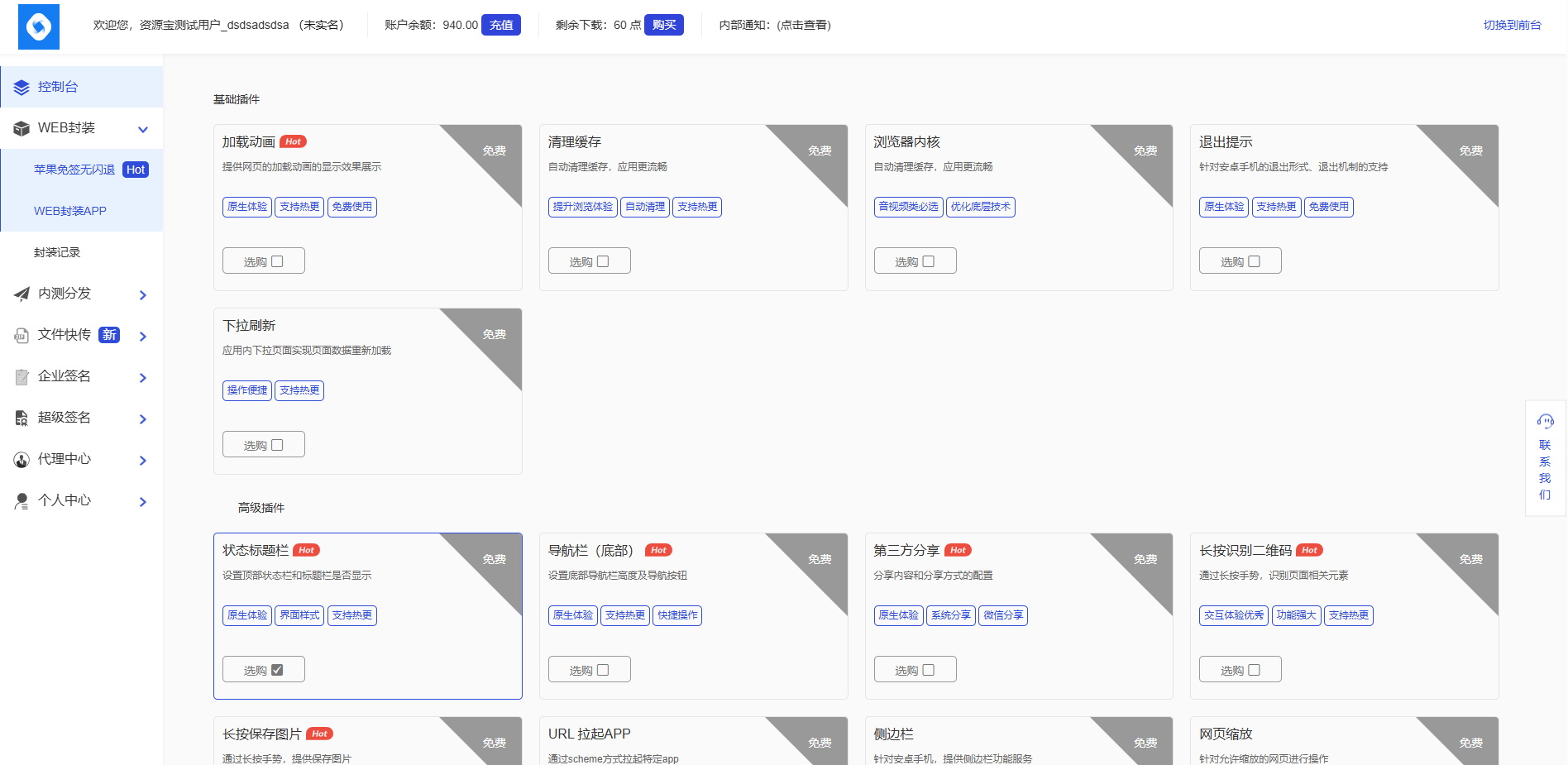The image size is (1568, 765).
Task: Click the console layers icon
Action: pyautogui.click(x=22, y=88)
